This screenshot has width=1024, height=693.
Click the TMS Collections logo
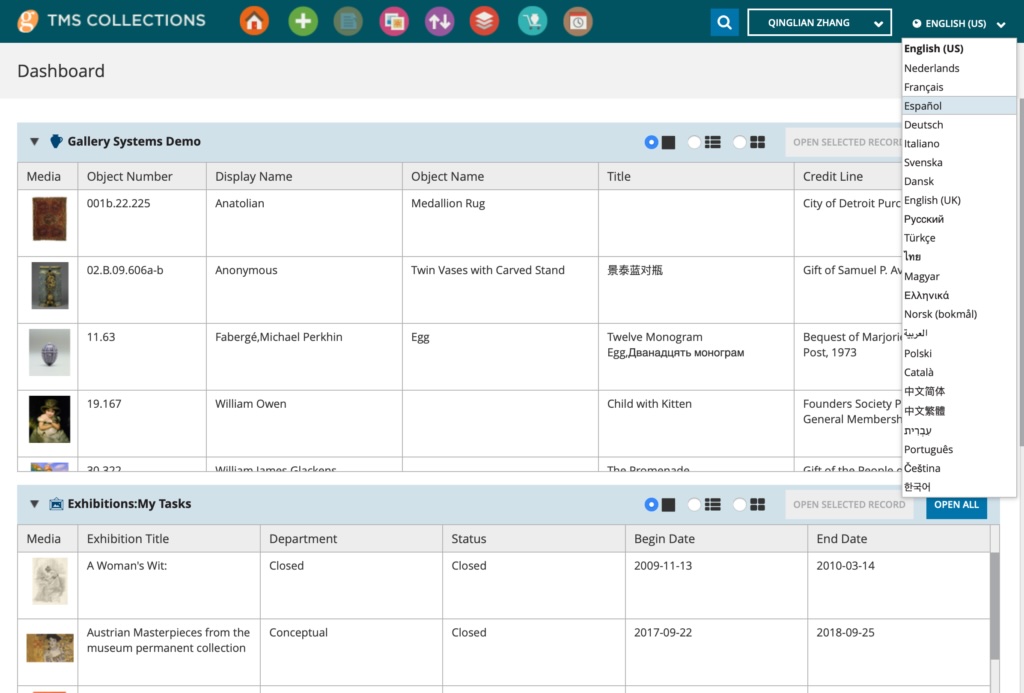click(112, 21)
